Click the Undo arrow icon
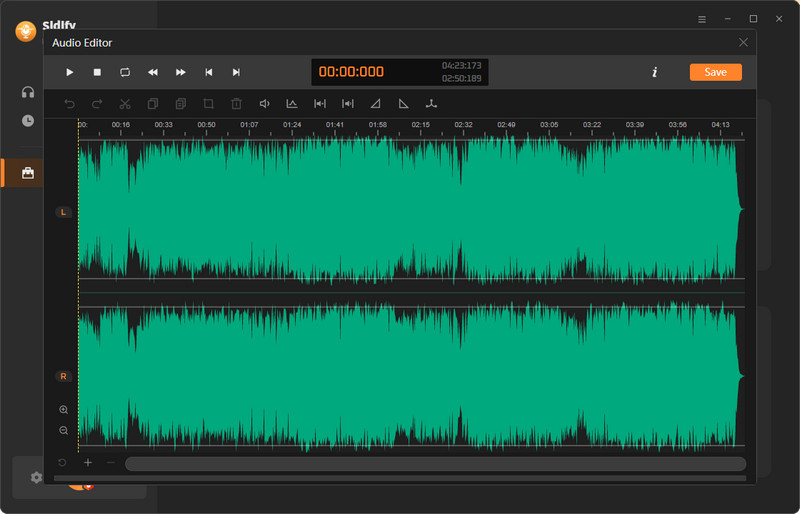The width and height of the screenshot is (800, 514). [x=69, y=104]
